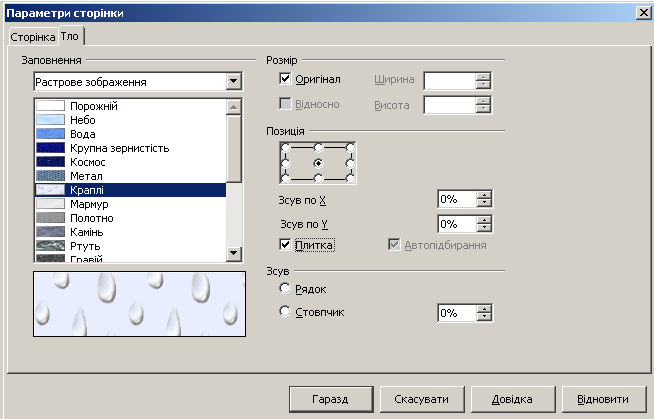Select the Рядок offset radio button
This screenshot has height=419, width=654.
tap(285, 288)
